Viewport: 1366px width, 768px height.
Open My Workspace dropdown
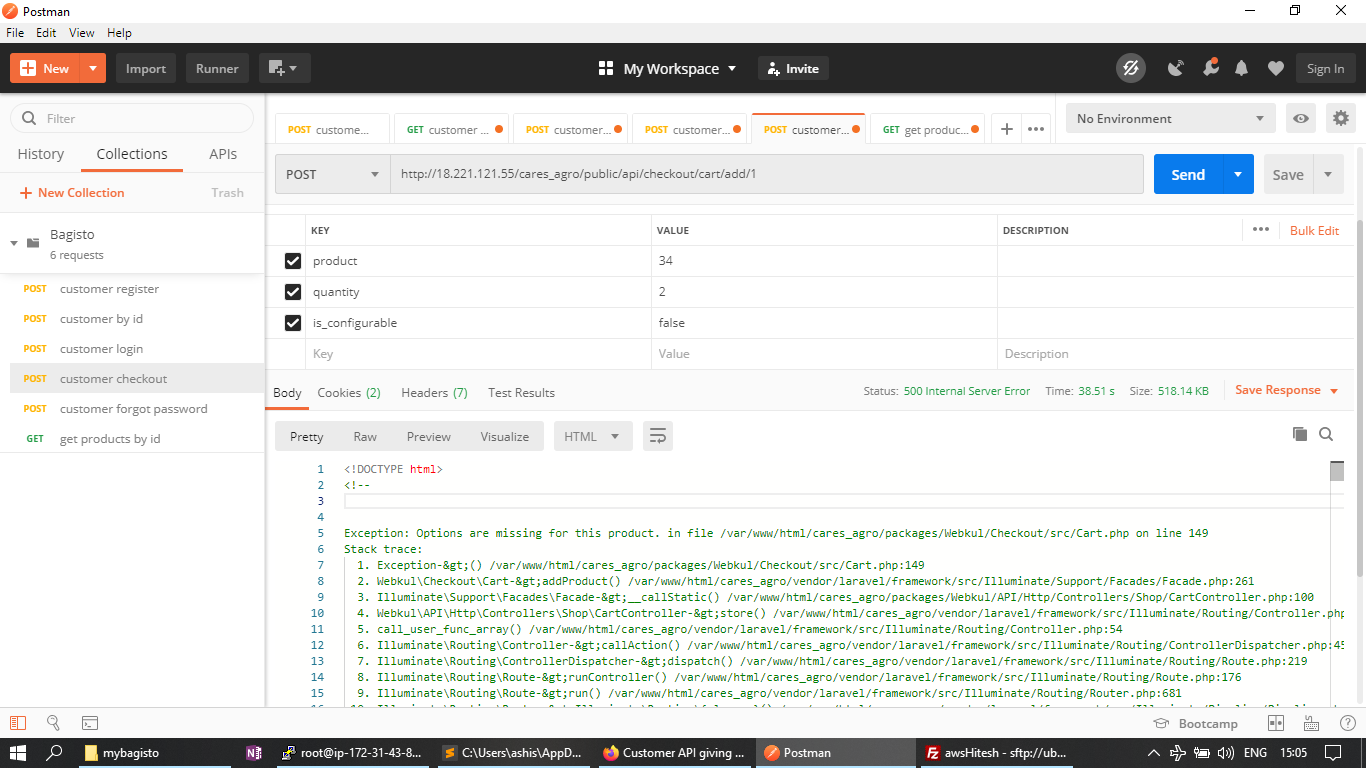[x=667, y=68]
